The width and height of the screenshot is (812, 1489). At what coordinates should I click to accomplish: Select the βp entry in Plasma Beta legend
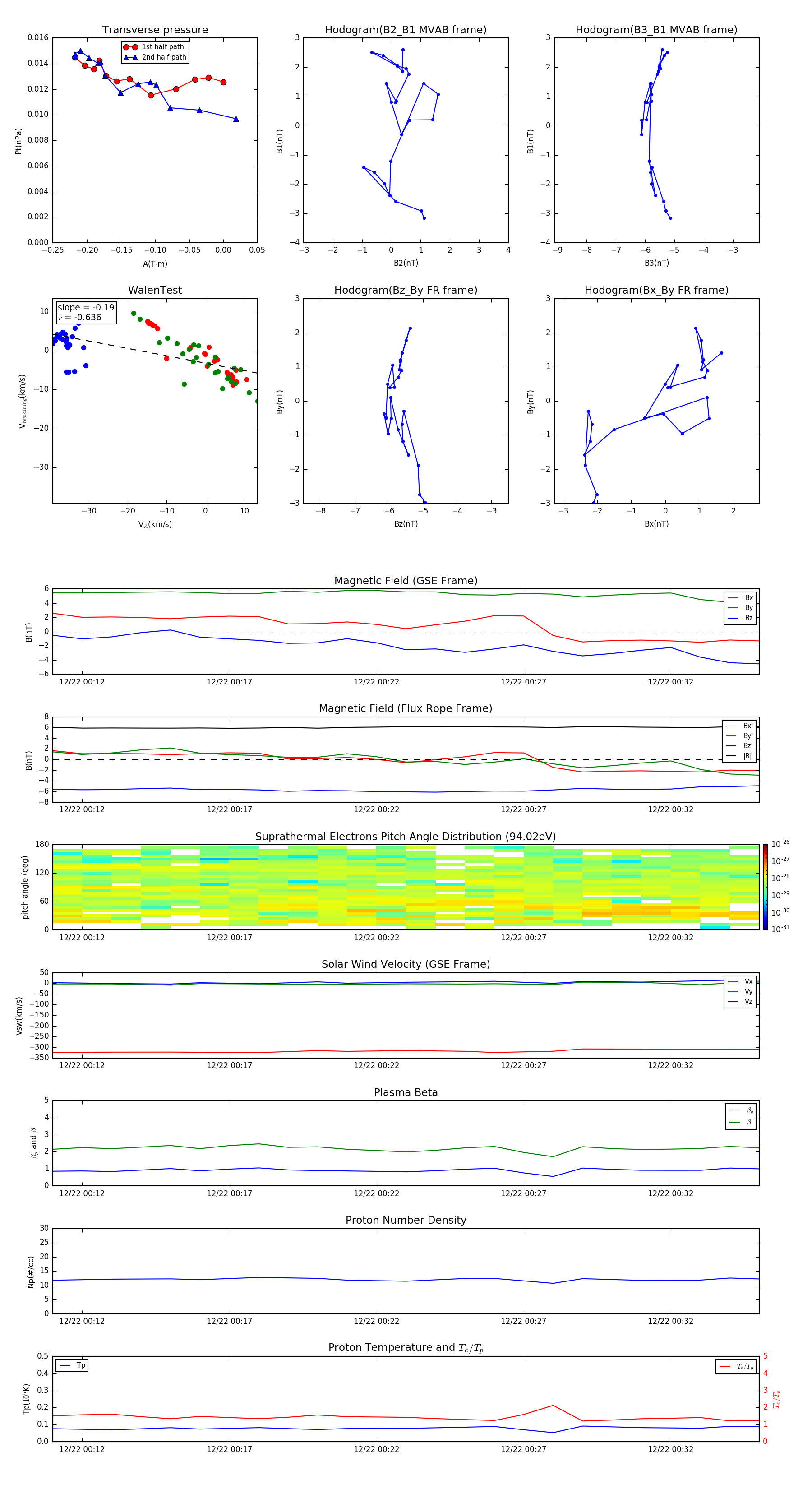(742, 1110)
